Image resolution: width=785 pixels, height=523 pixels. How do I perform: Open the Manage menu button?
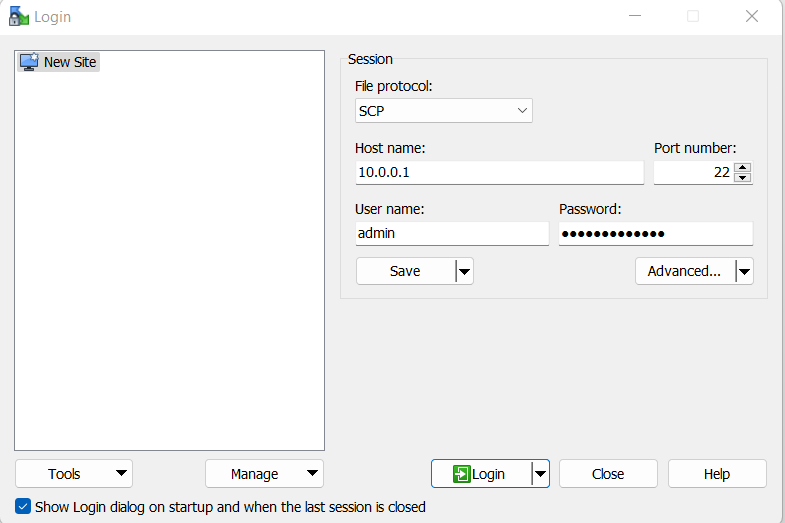[264, 474]
